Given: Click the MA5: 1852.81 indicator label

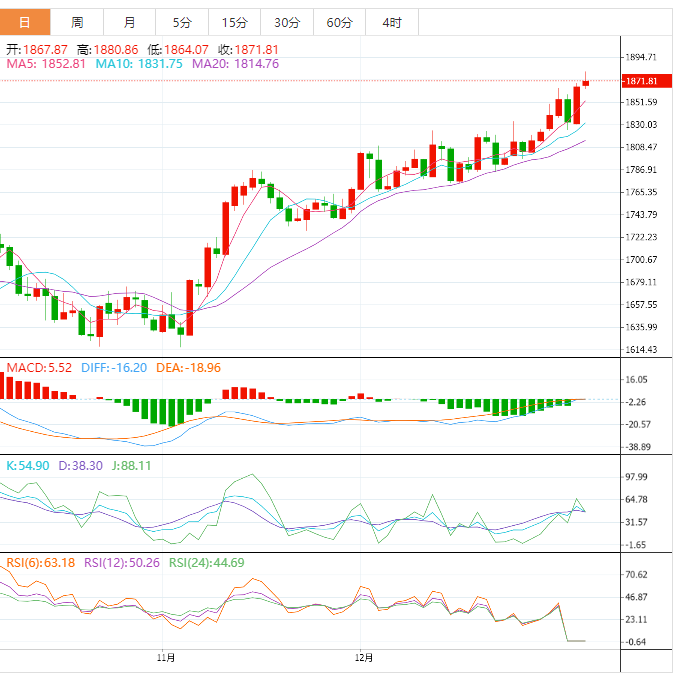Looking at the screenshot, I should 46,64.
